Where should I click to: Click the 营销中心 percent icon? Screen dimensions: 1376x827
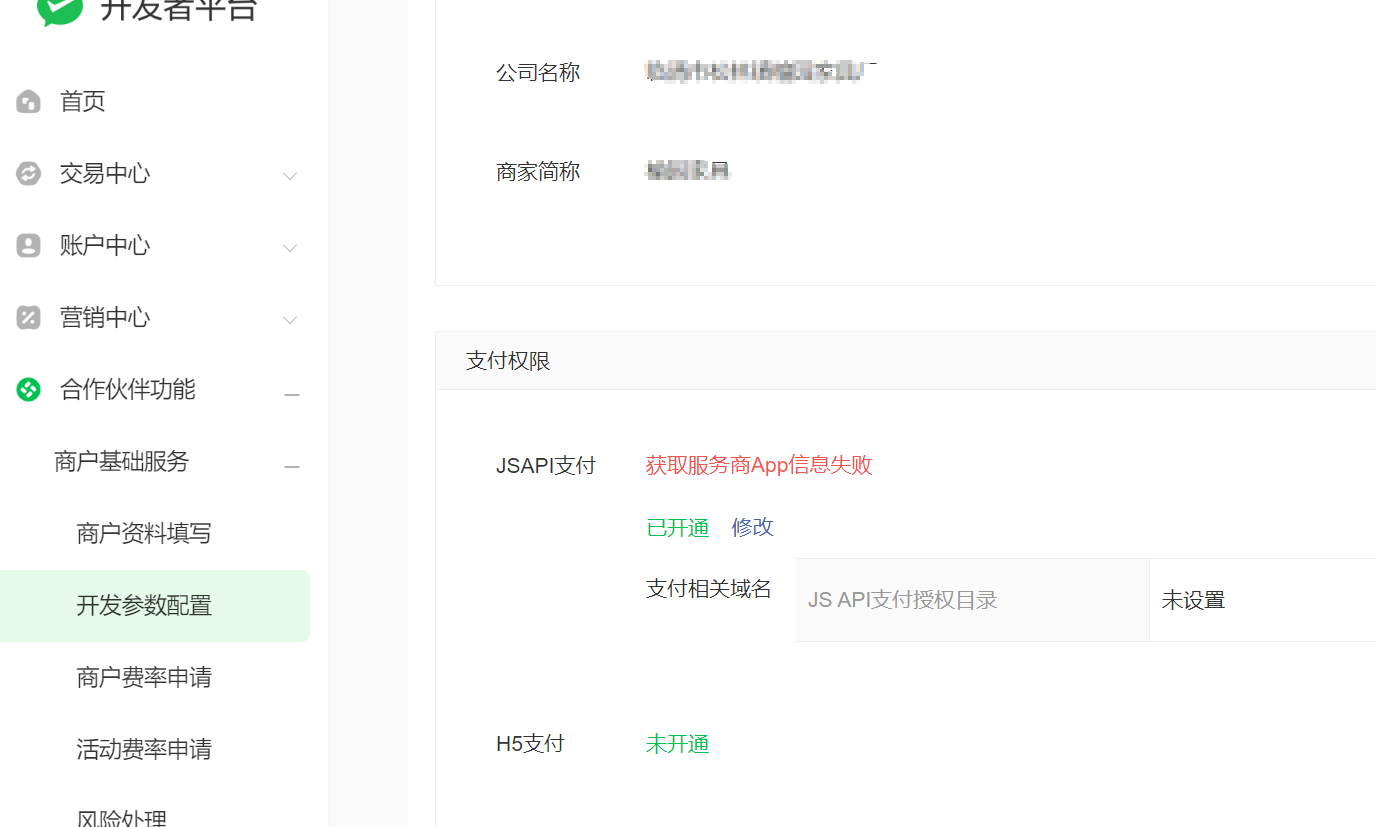point(29,317)
